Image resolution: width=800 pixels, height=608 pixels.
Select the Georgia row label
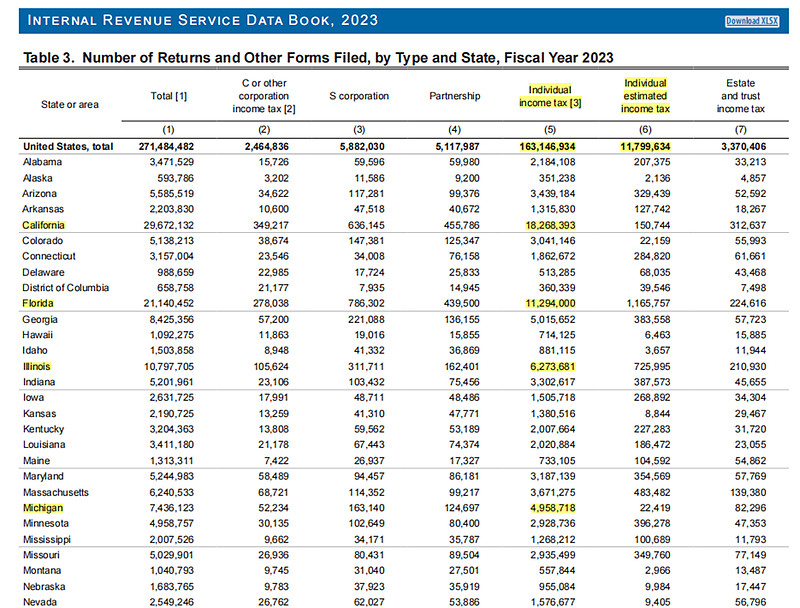click(x=40, y=319)
